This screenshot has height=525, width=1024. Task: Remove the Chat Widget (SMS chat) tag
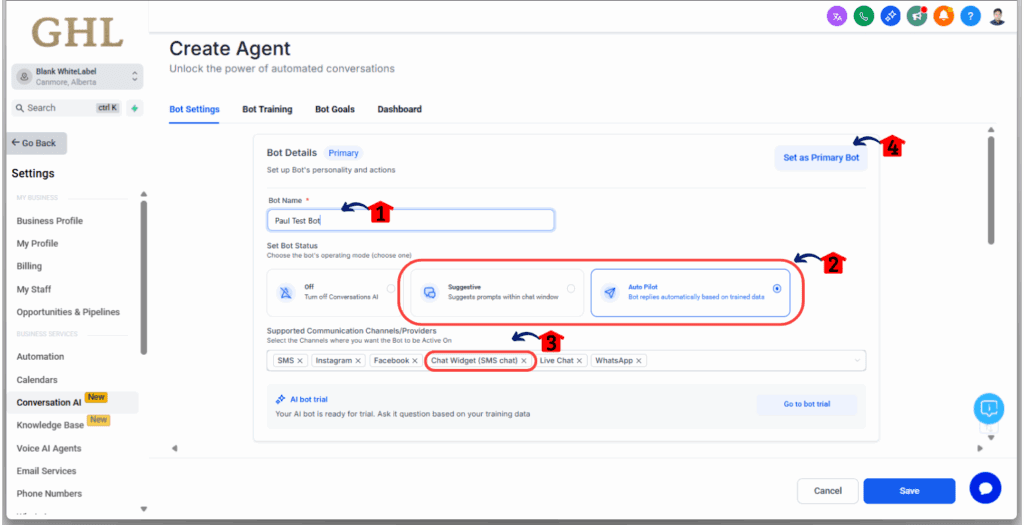pyautogui.click(x=524, y=360)
